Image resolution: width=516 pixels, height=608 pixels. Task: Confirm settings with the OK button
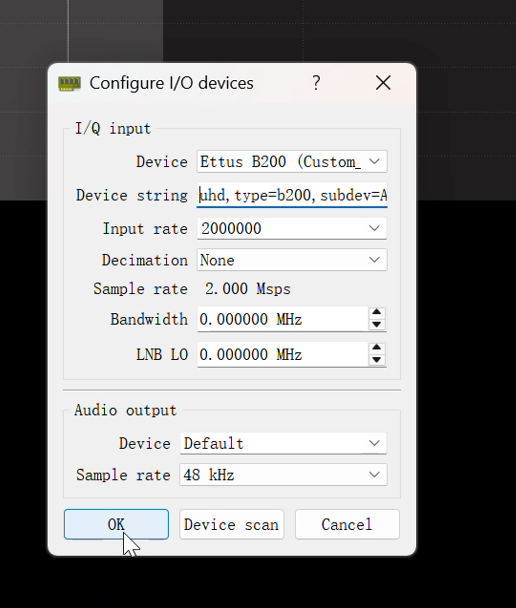(116, 524)
